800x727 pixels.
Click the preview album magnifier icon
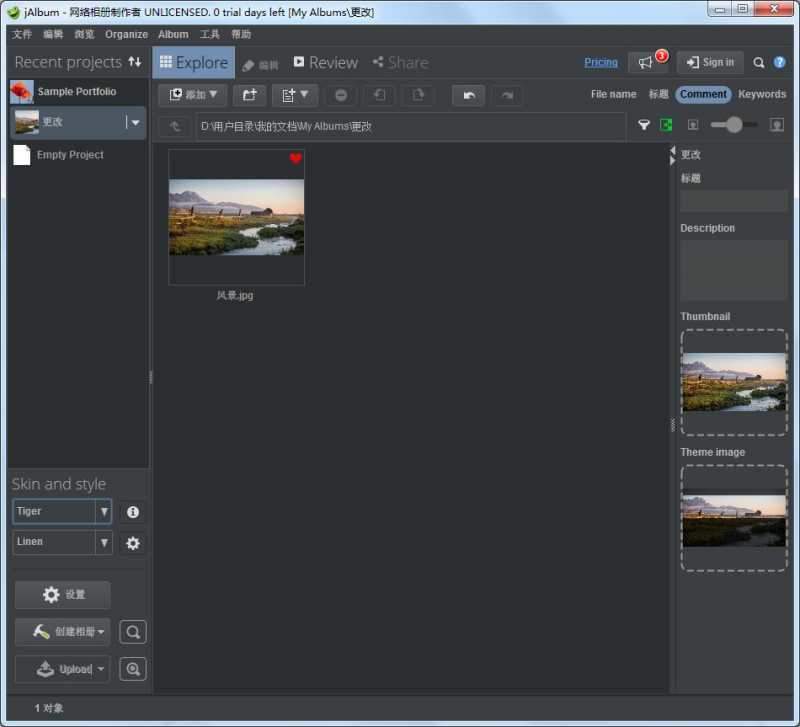(133, 632)
